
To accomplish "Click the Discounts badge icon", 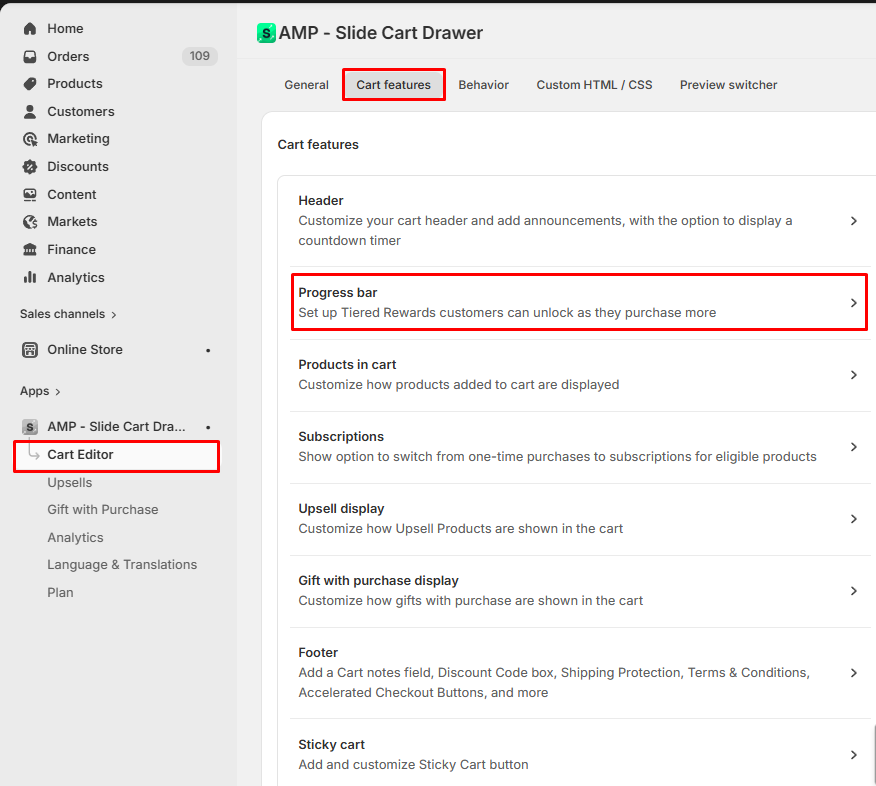I will click(30, 166).
